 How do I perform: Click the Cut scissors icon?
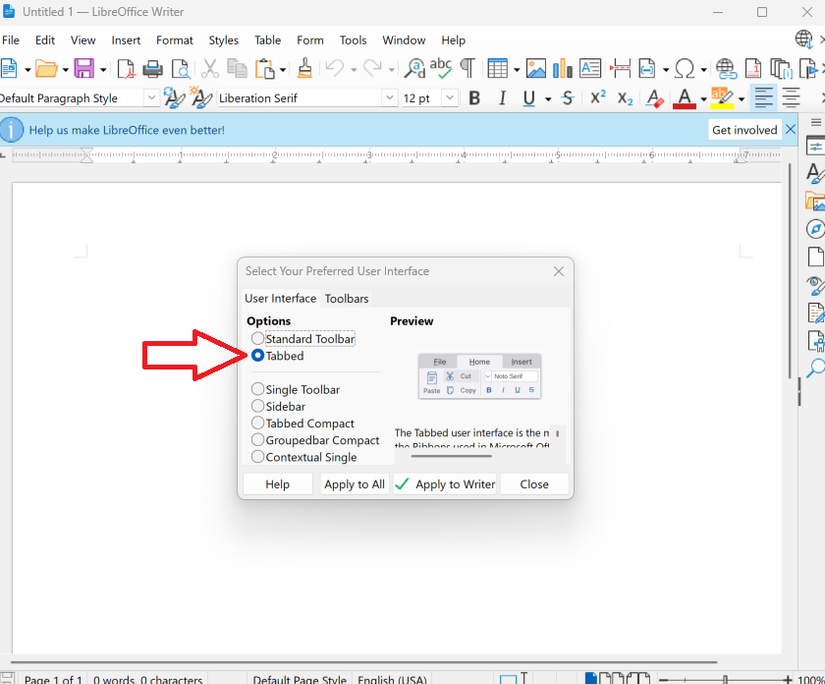209,68
